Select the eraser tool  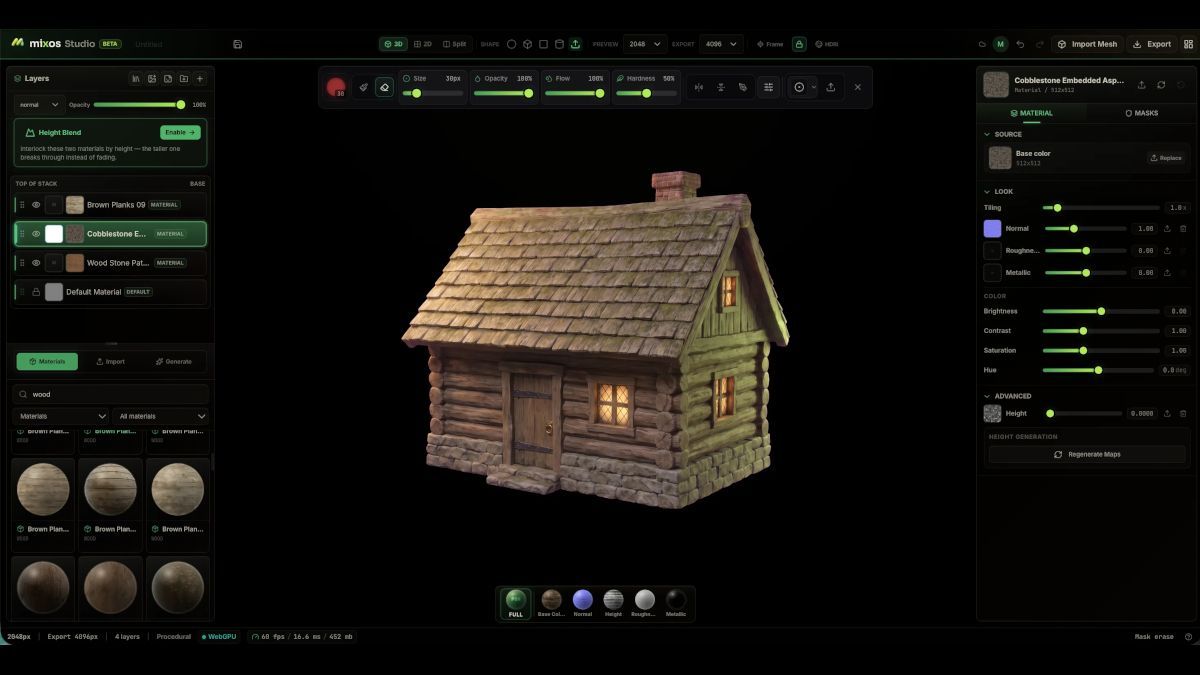384,87
